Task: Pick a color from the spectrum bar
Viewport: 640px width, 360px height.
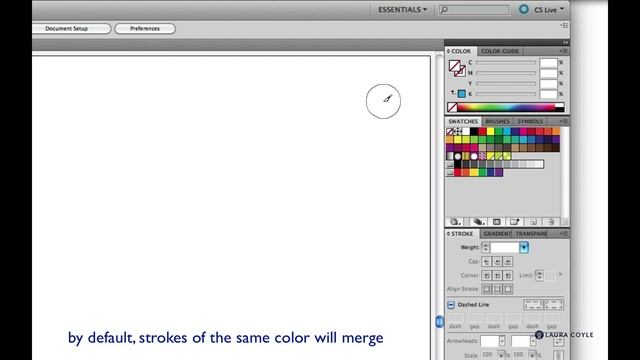Action: pos(506,107)
